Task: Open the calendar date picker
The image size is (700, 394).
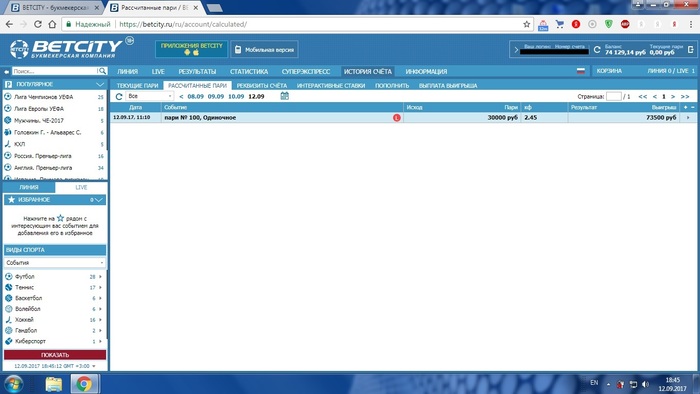Action: click(x=284, y=96)
